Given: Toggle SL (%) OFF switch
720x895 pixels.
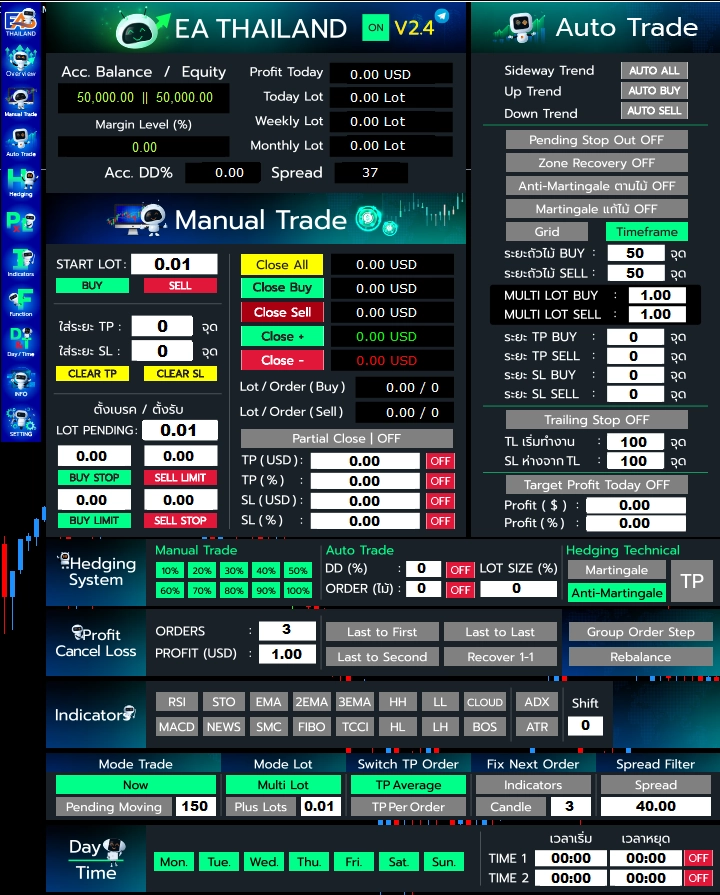Looking at the screenshot, I should 440,521.
